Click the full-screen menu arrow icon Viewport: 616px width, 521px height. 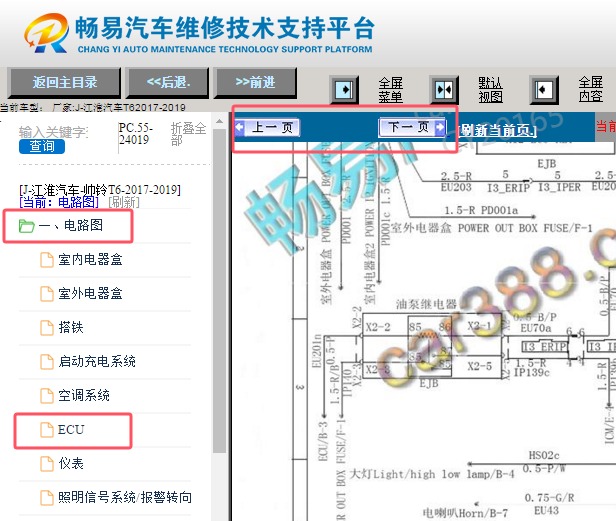pos(344,90)
